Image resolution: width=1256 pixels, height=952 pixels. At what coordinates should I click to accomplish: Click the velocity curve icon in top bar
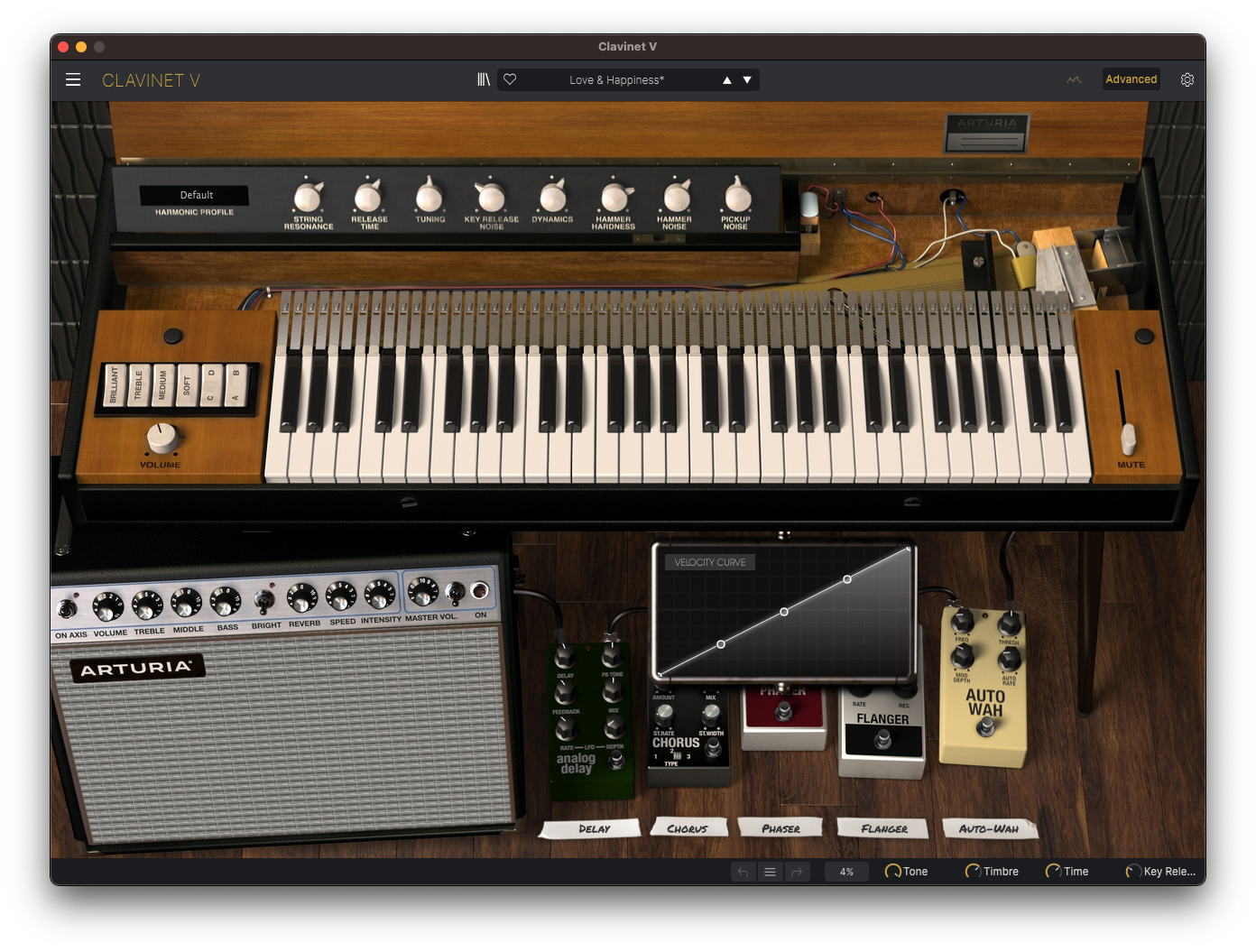click(x=1074, y=79)
